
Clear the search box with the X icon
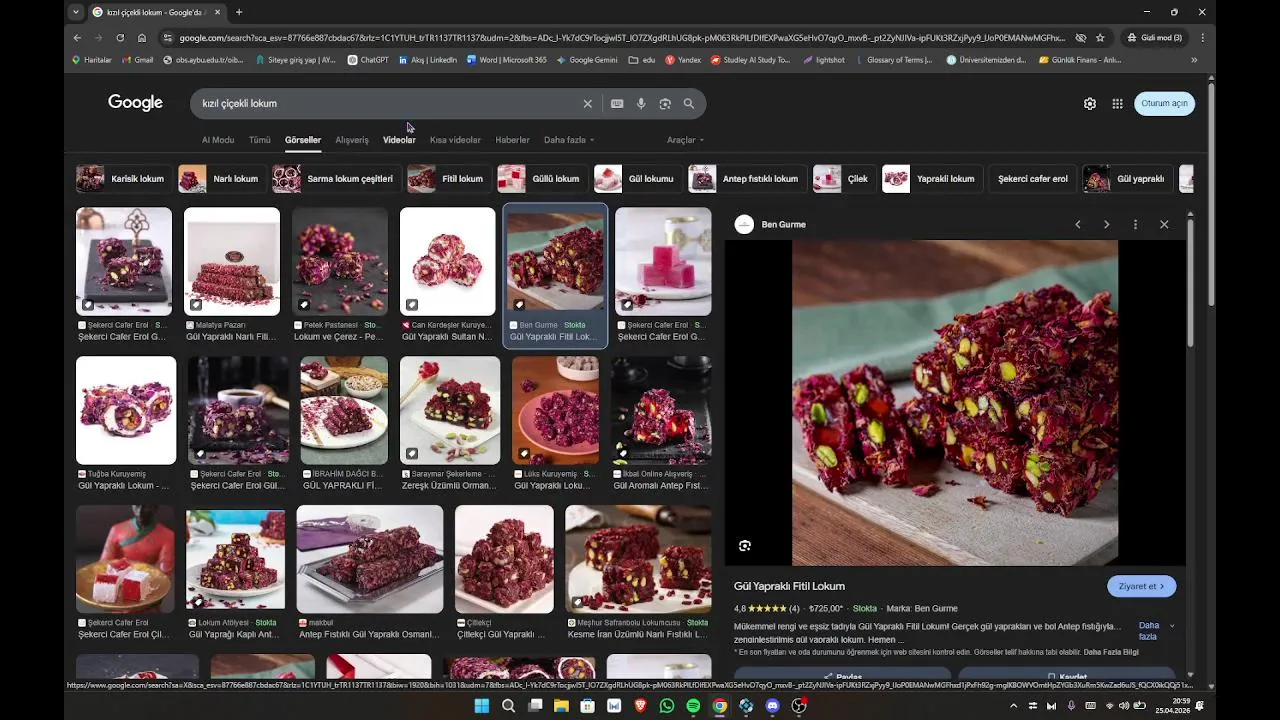588,104
